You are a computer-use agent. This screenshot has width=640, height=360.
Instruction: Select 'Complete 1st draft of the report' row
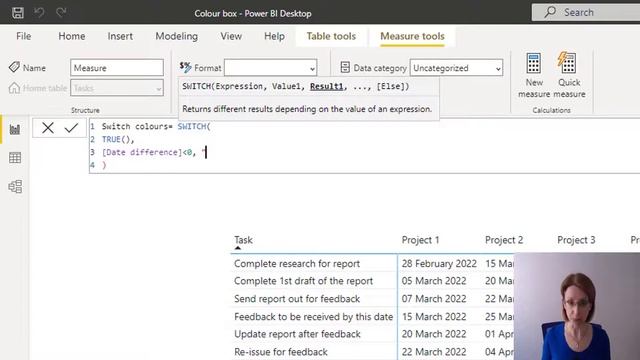[x=303, y=281]
